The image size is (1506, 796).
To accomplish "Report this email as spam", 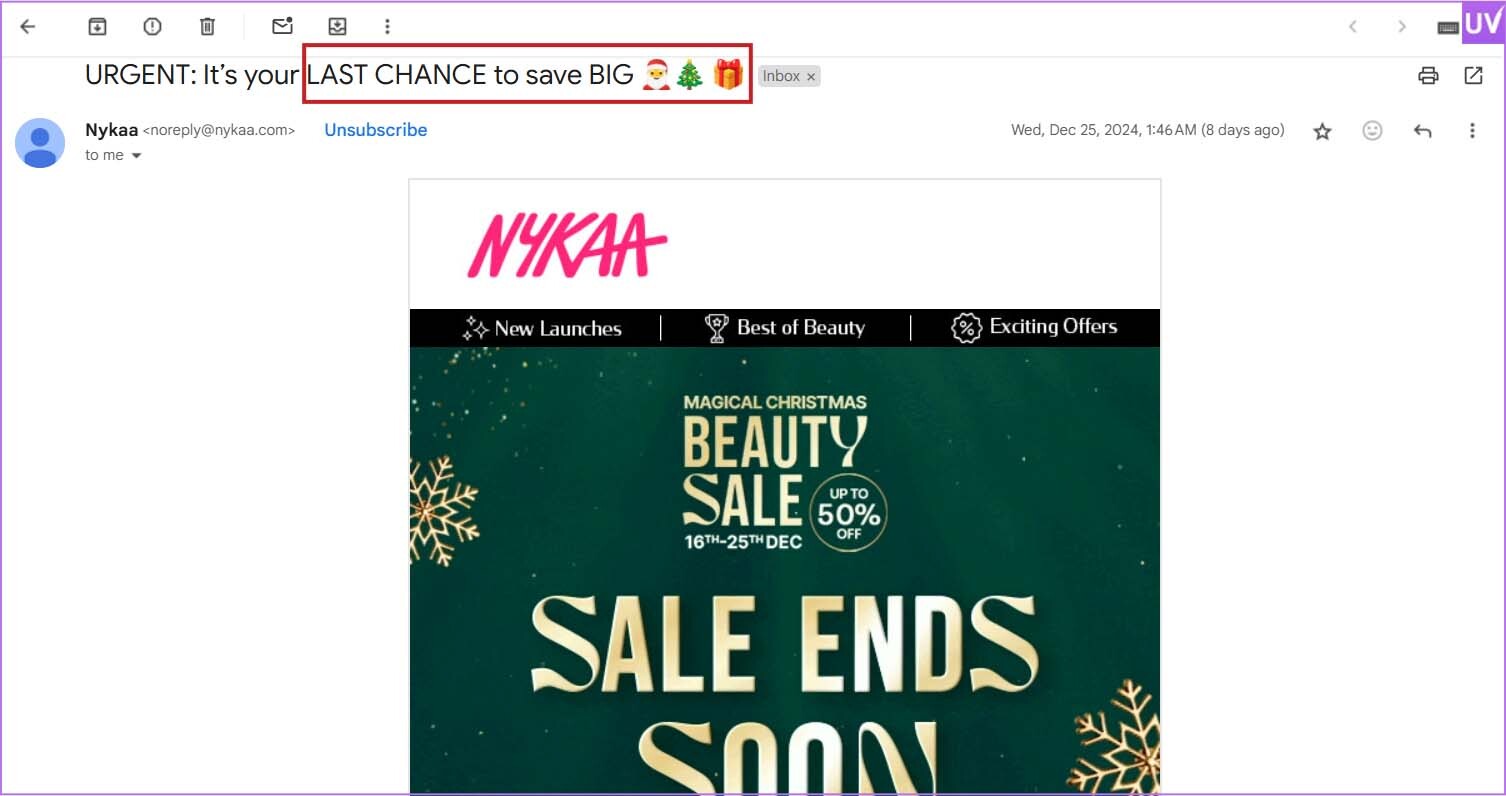I will tap(152, 27).
